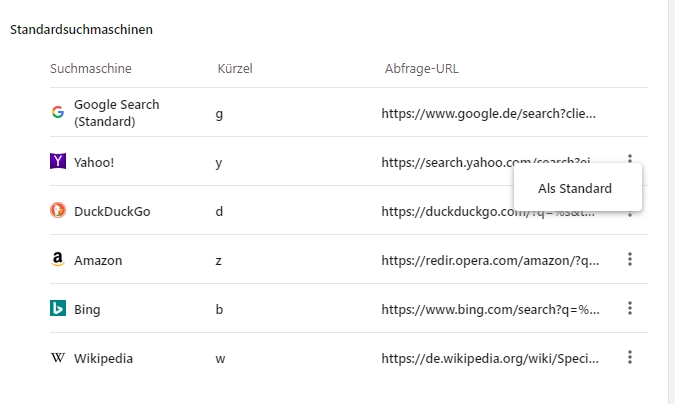Click the Amazon logo icon
Viewport: 675px width, 404px height.
(58, 259)
